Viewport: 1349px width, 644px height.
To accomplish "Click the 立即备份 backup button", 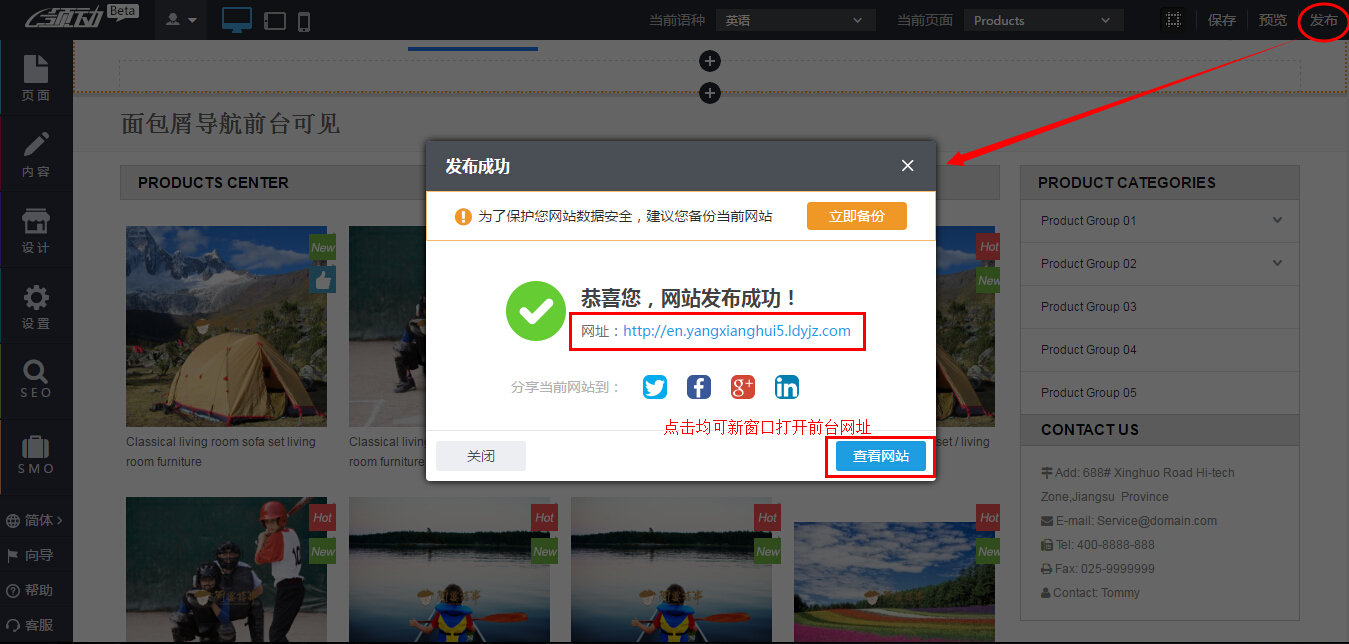I will 856,215.
